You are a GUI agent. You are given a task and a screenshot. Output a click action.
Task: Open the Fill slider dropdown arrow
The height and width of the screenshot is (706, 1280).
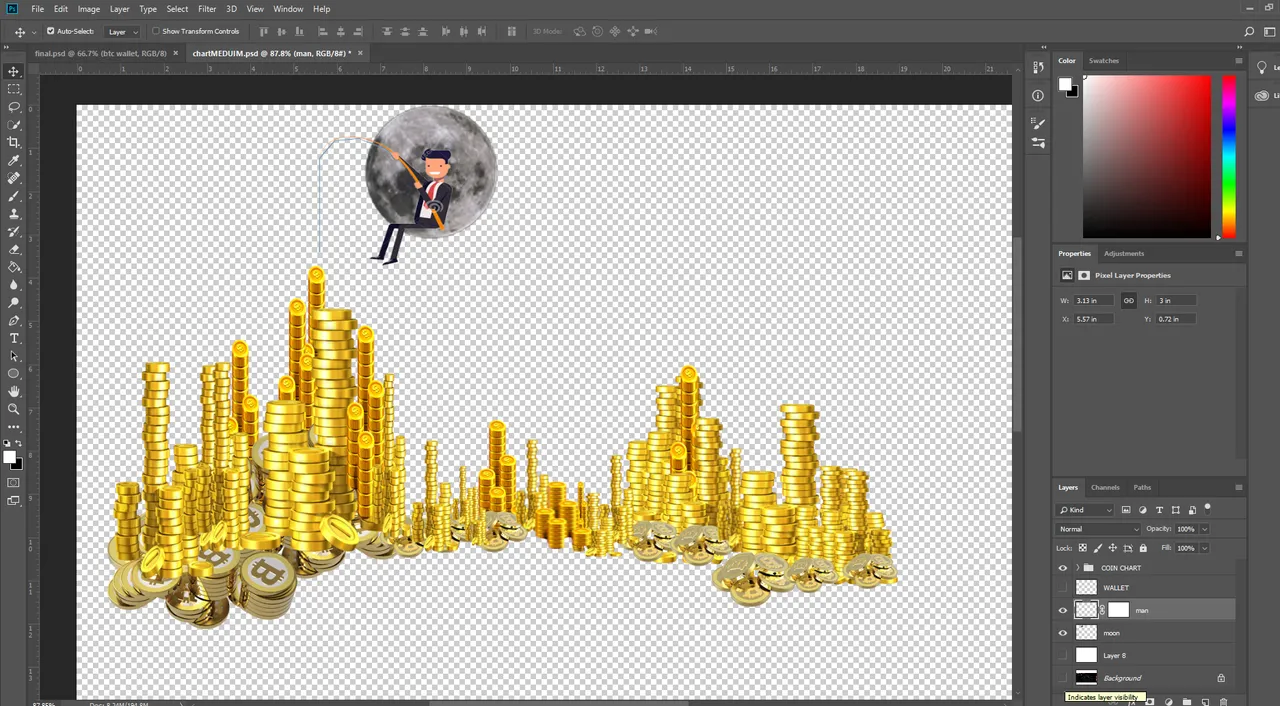1204,548
